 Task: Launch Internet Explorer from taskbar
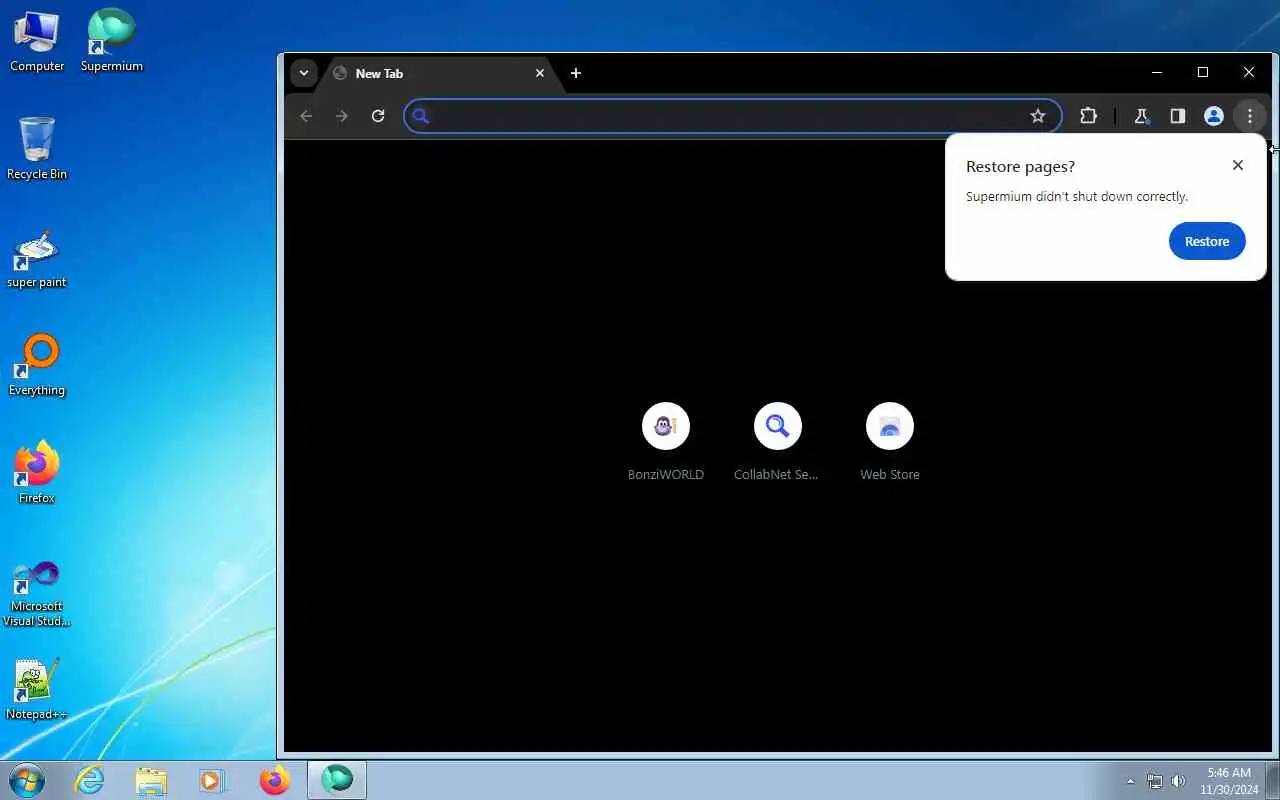[x=90, y=780]
